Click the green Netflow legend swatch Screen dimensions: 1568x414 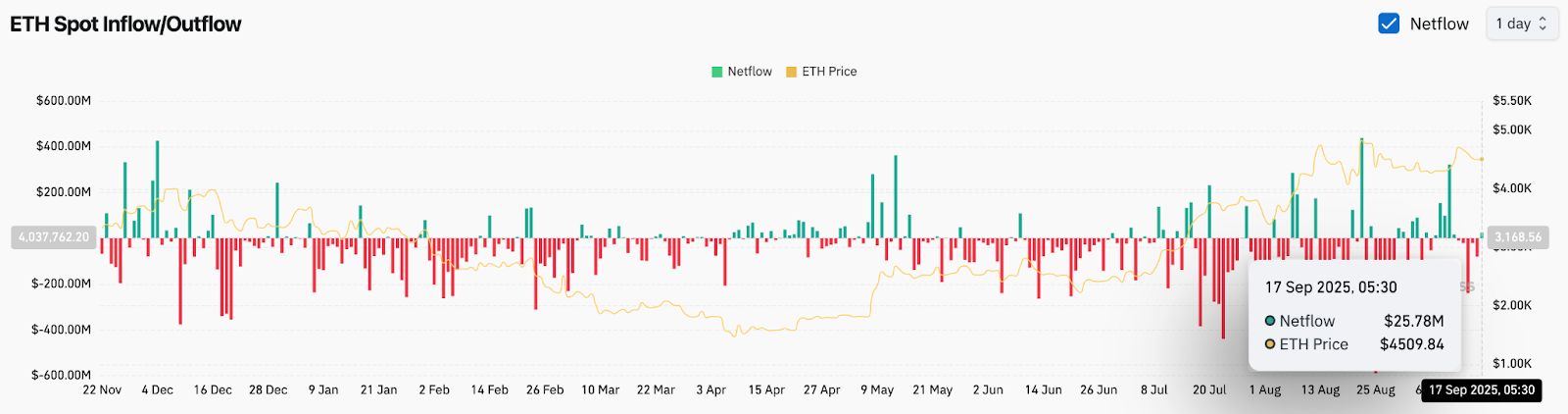point(717,72)
